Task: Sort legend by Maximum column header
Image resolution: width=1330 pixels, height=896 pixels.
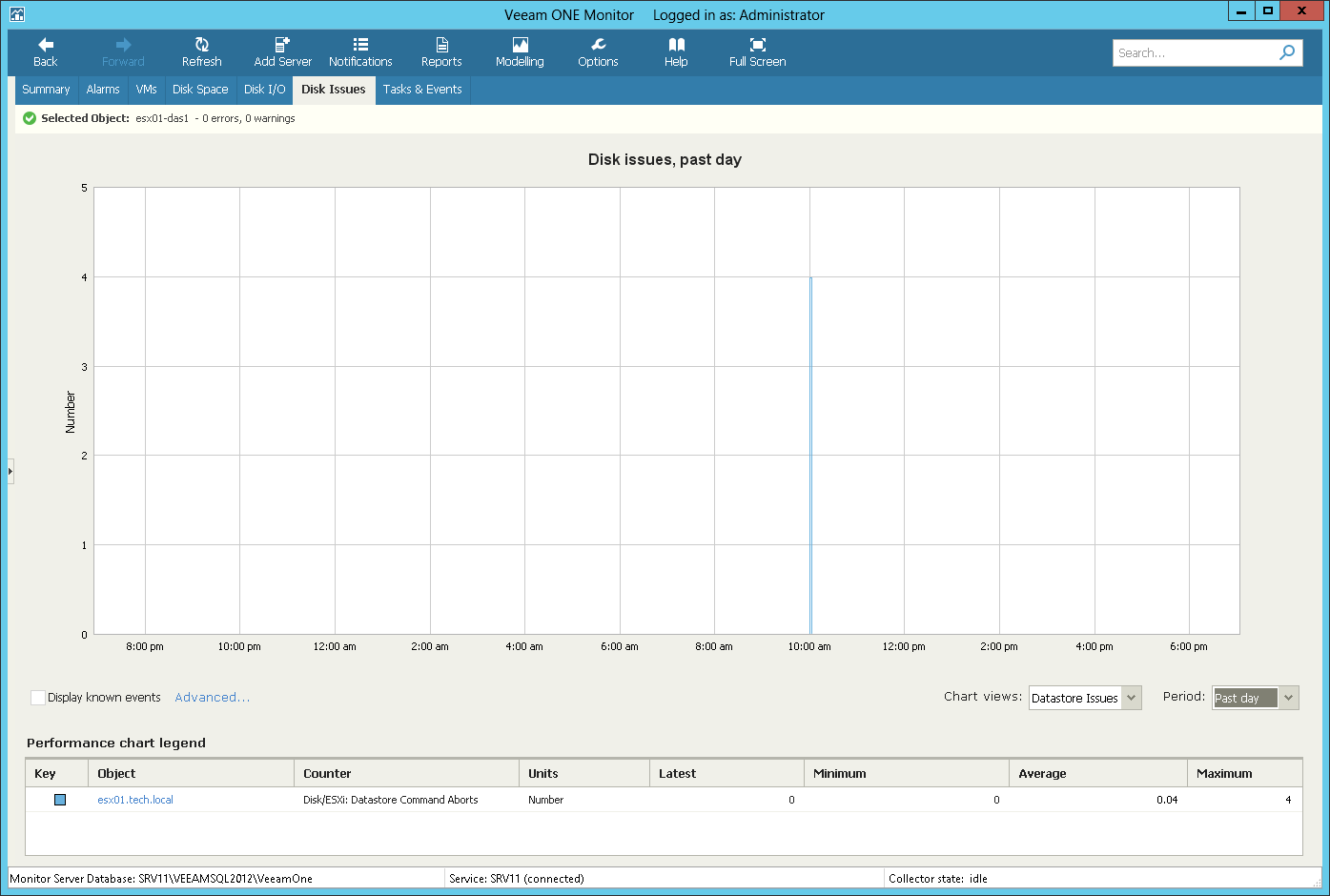Action: (1244, 773)
